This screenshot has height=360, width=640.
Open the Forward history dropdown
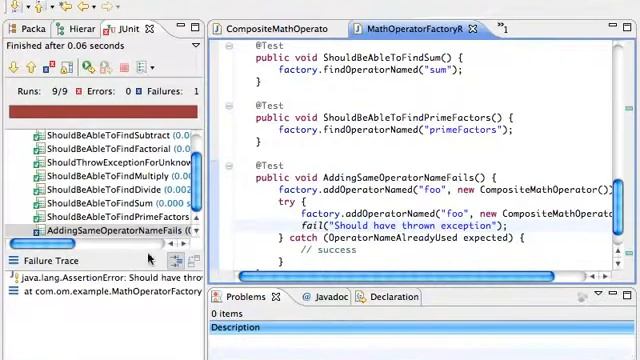pyautogui.click(x=118, y=7)
